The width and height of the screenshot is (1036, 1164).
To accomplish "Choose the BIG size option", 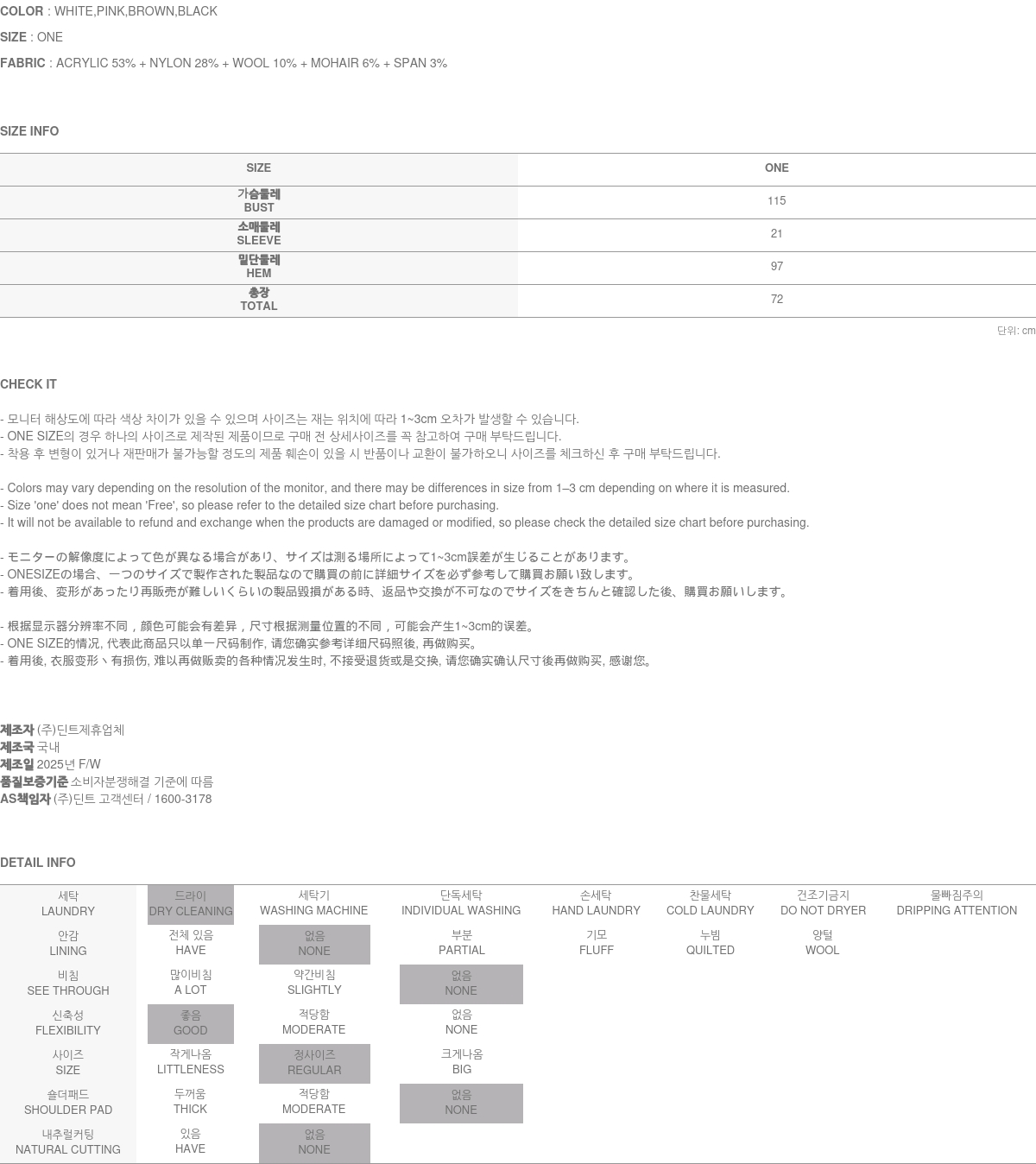I will (461, 1062).
